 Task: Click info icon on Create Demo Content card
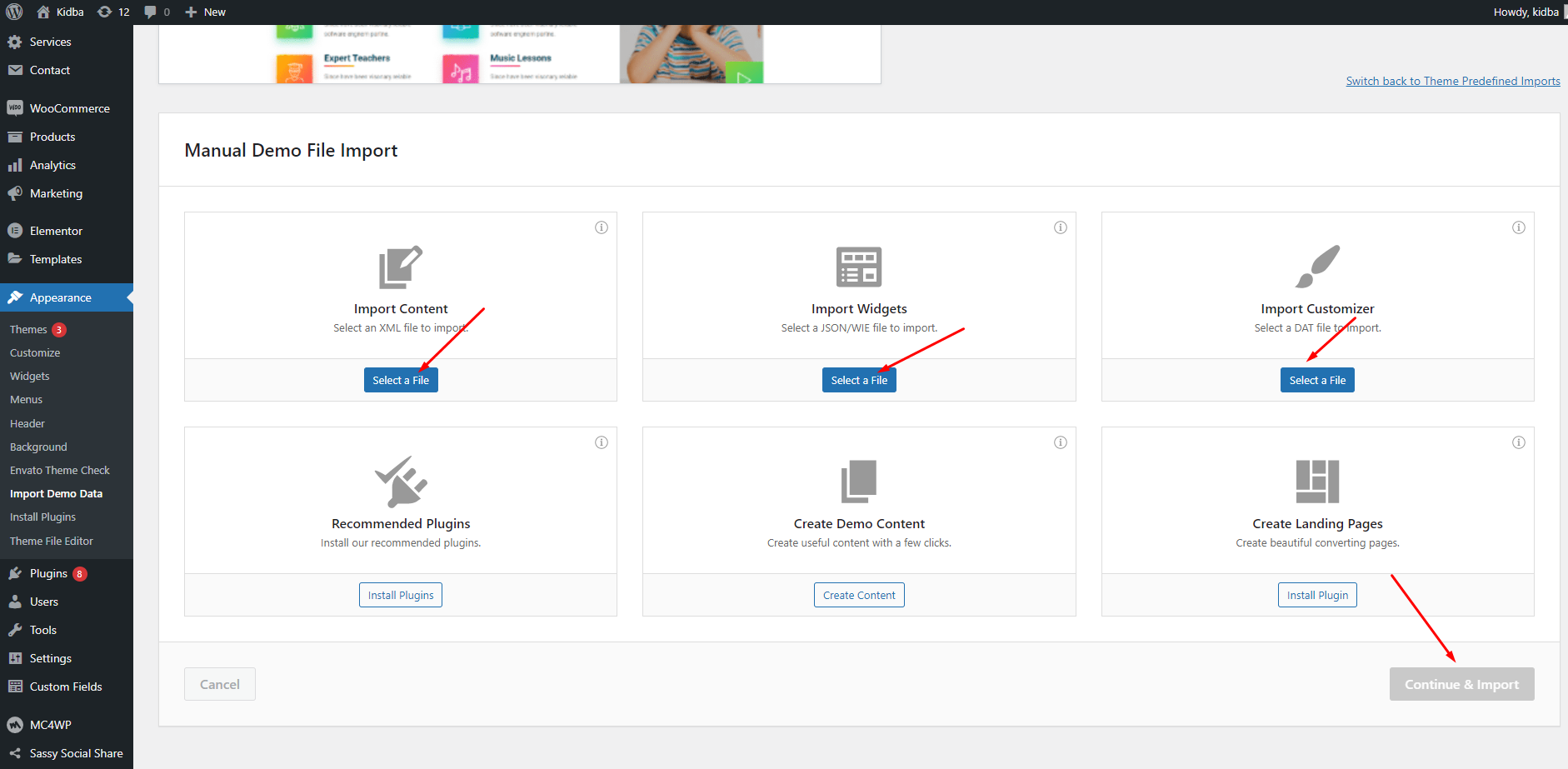1061,442
